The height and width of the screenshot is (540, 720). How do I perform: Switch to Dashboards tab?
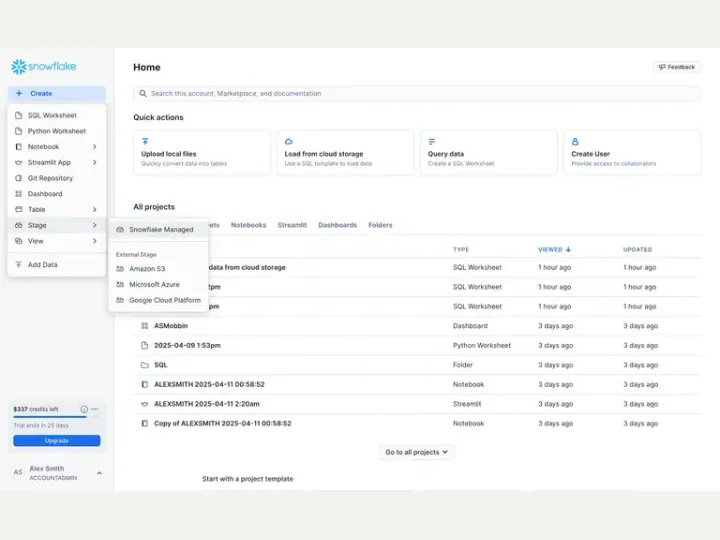click(x=338, y=225)
